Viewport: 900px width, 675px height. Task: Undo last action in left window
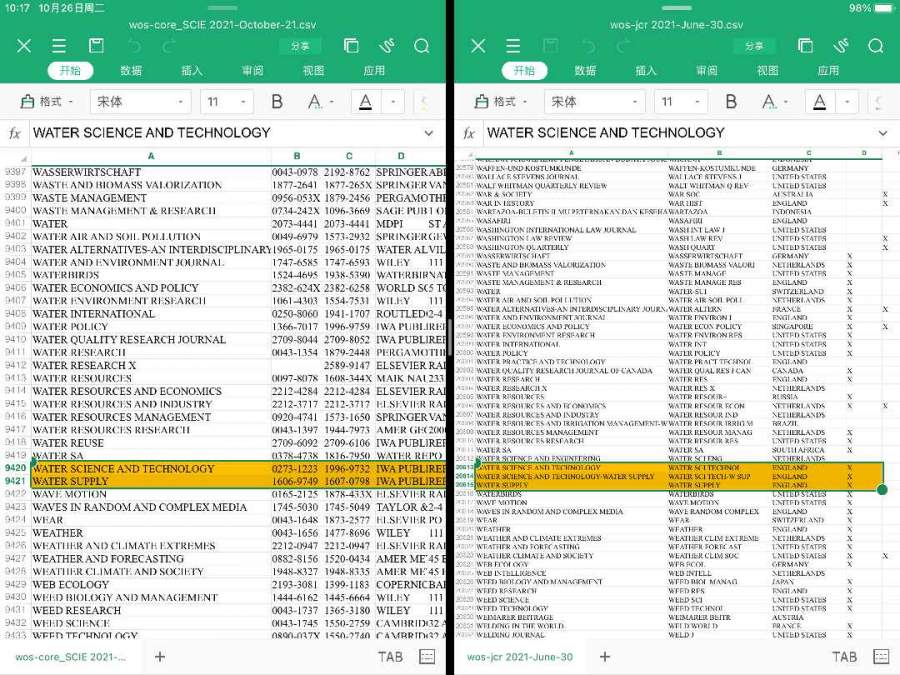(x=134, y=46)
